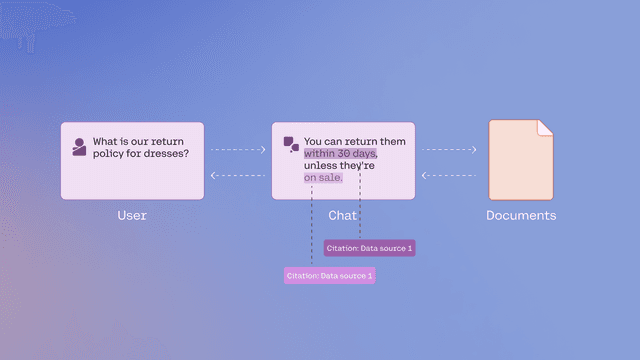Viewport: 640px width, 360px height.
Task: Click left arrow from Chat to User
Action: coord(238,176)
